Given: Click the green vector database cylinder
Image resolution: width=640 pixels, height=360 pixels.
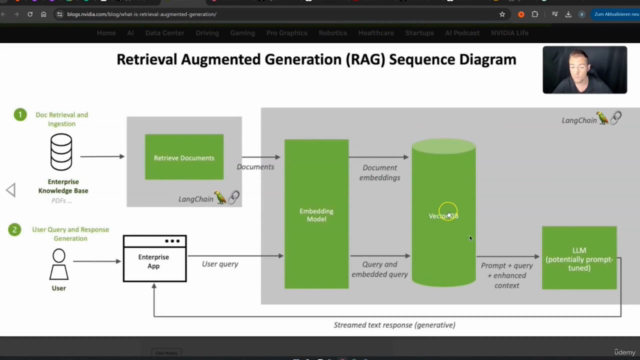Looking at the screenshot, I should 444,212.
